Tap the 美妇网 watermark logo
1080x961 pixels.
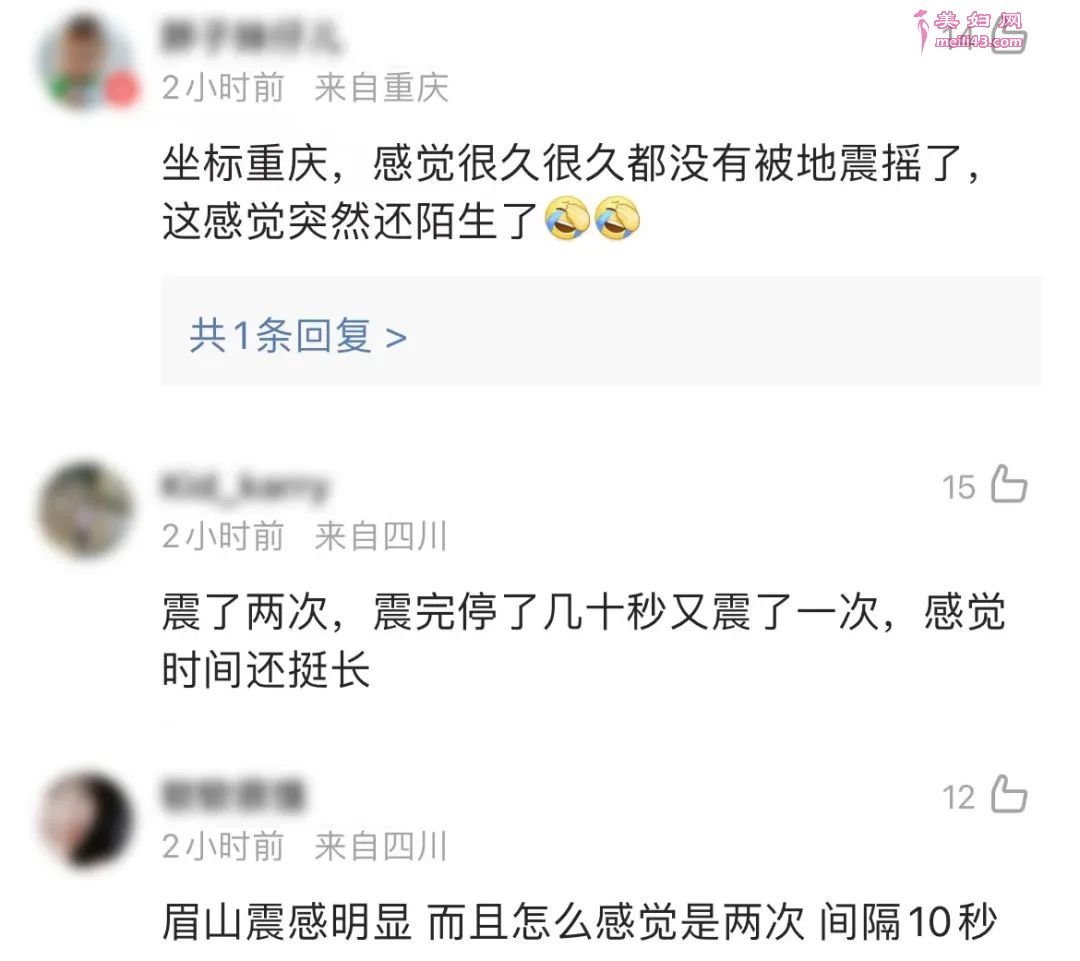[969, 31]
